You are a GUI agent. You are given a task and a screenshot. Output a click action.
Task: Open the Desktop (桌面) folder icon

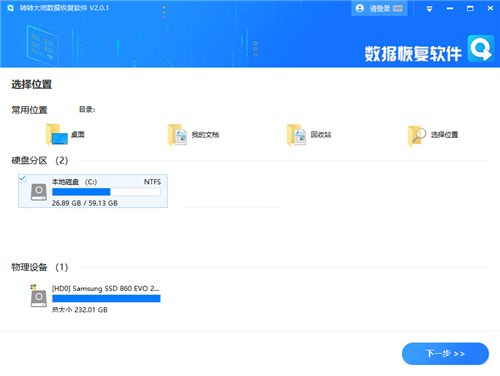pos(57,135)
